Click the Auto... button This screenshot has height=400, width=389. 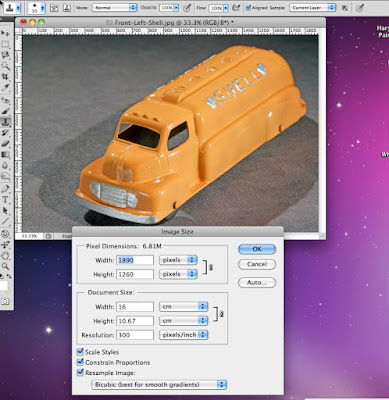(257, 282)
